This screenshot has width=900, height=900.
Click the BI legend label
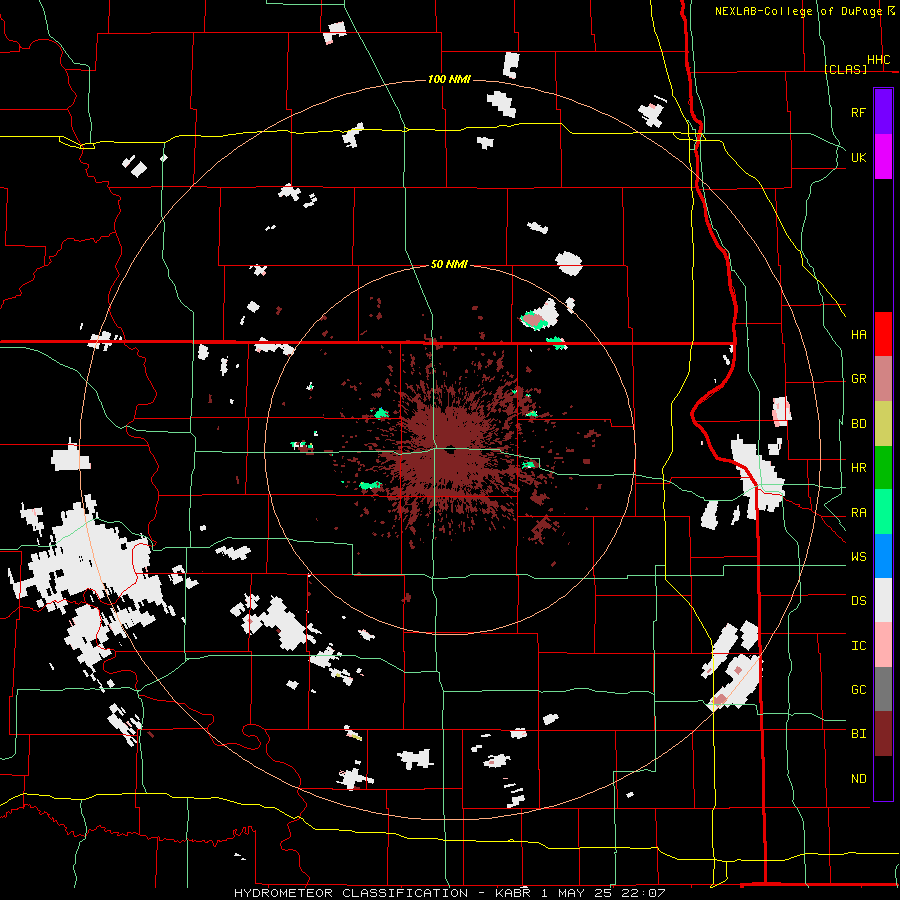(x=859, y=734)
